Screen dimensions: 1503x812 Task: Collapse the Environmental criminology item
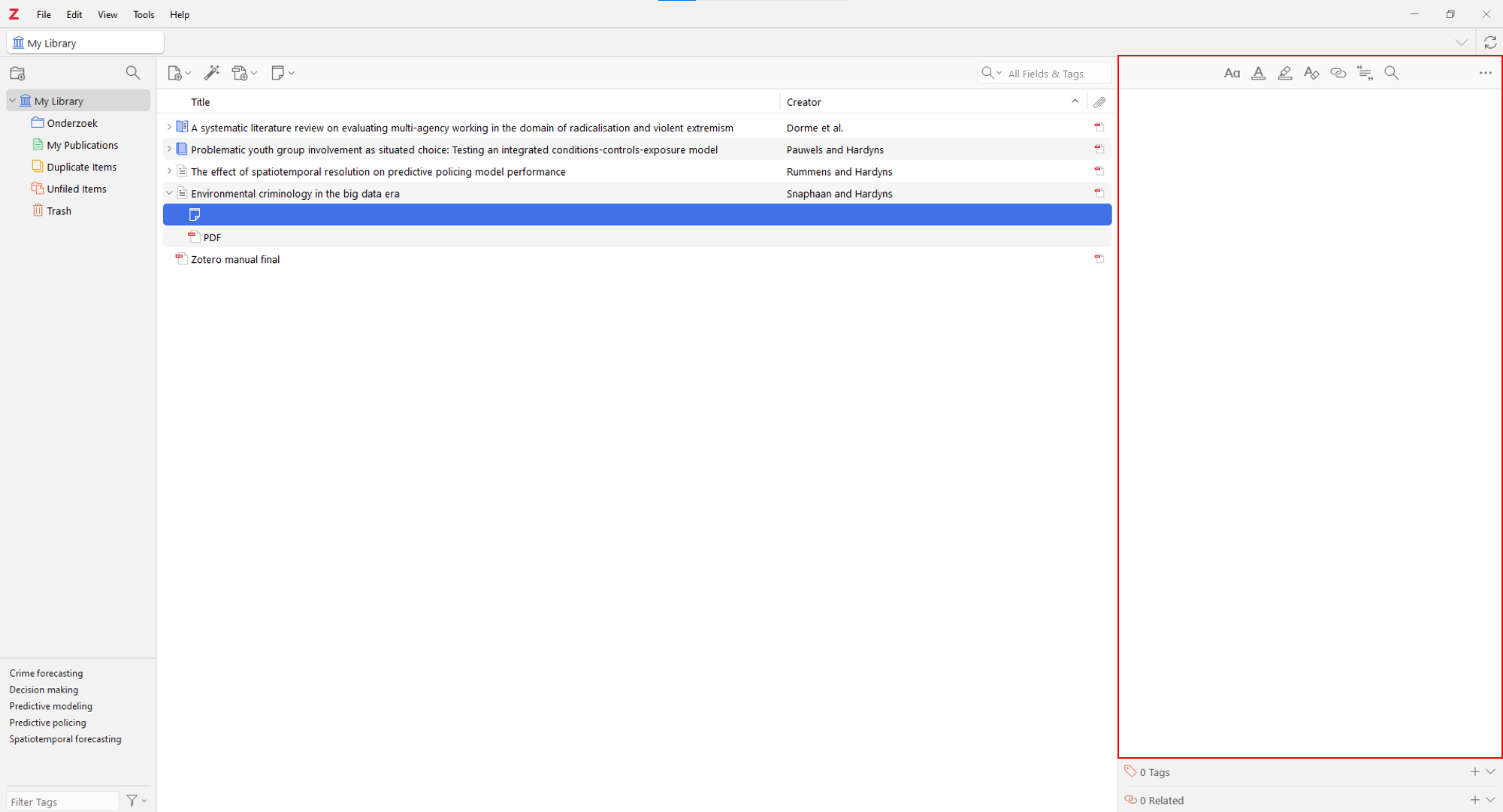coord(169,193)
